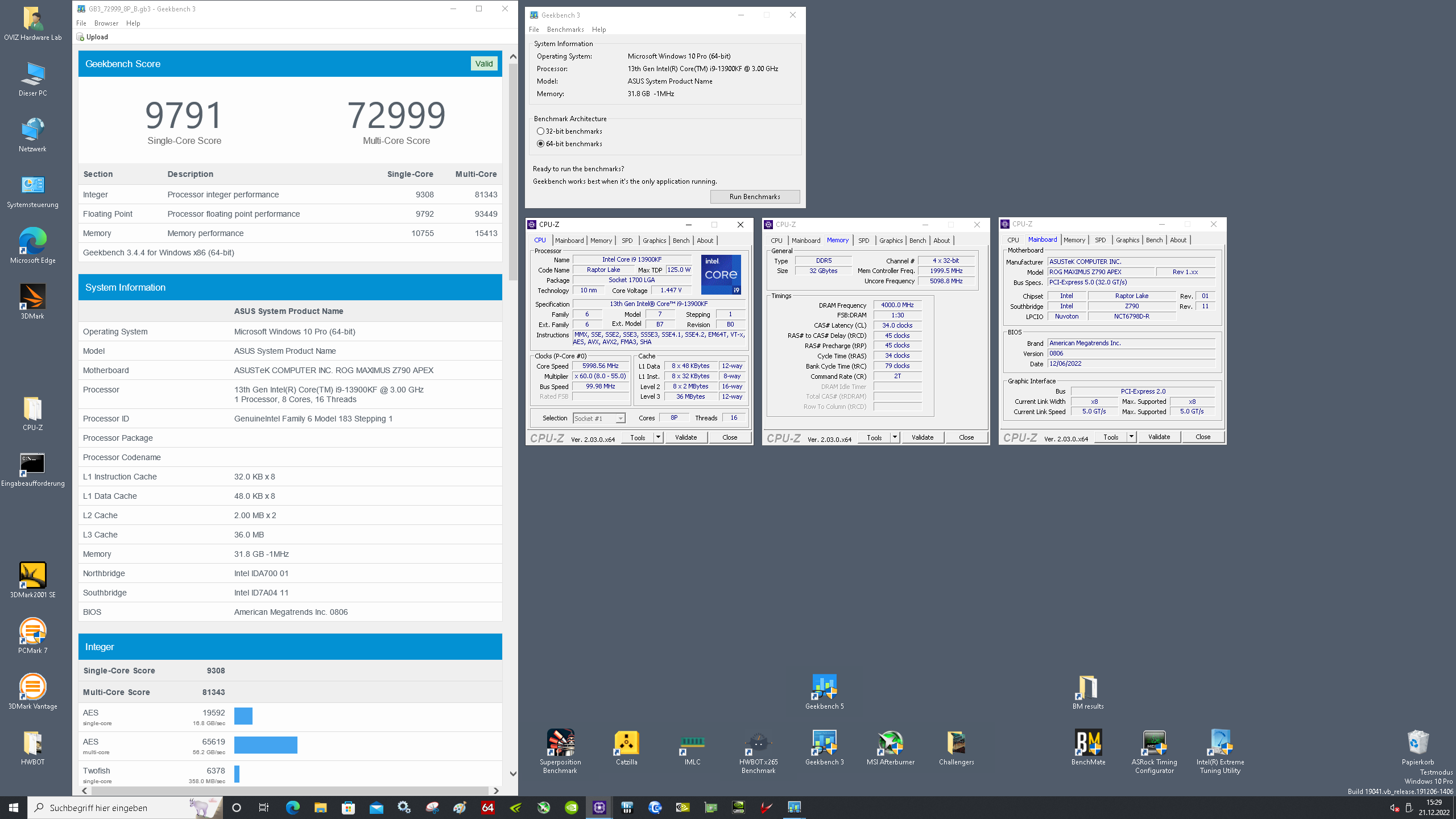Open the File menu in the results window

click(x=81, y=23)
